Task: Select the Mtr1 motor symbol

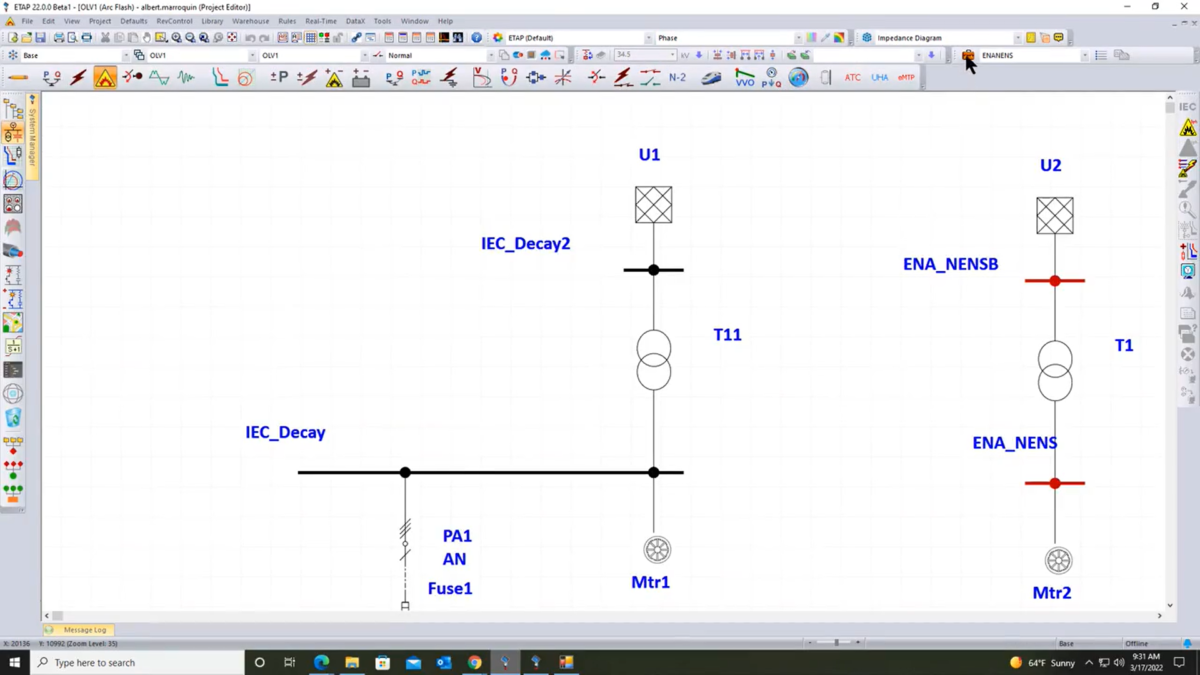Action: tap(657, 549)
